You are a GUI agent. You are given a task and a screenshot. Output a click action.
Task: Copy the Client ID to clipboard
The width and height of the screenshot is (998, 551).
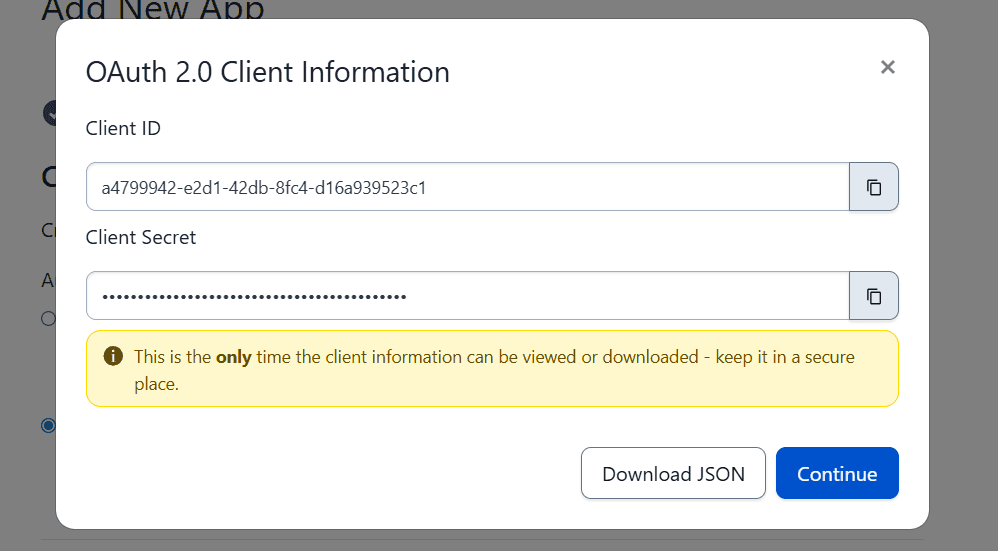coord(874,187)
